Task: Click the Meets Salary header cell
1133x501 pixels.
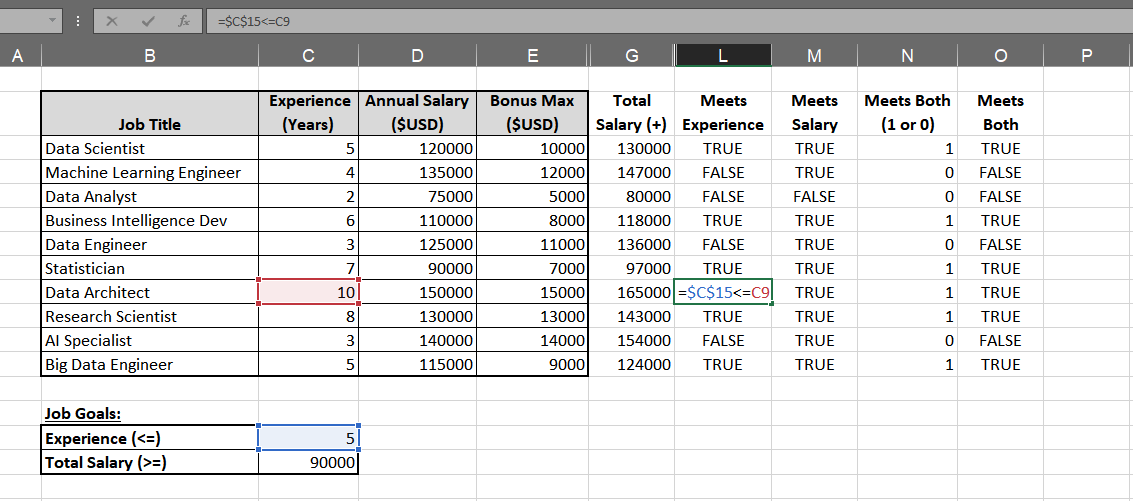Action: tap(814, 114)
